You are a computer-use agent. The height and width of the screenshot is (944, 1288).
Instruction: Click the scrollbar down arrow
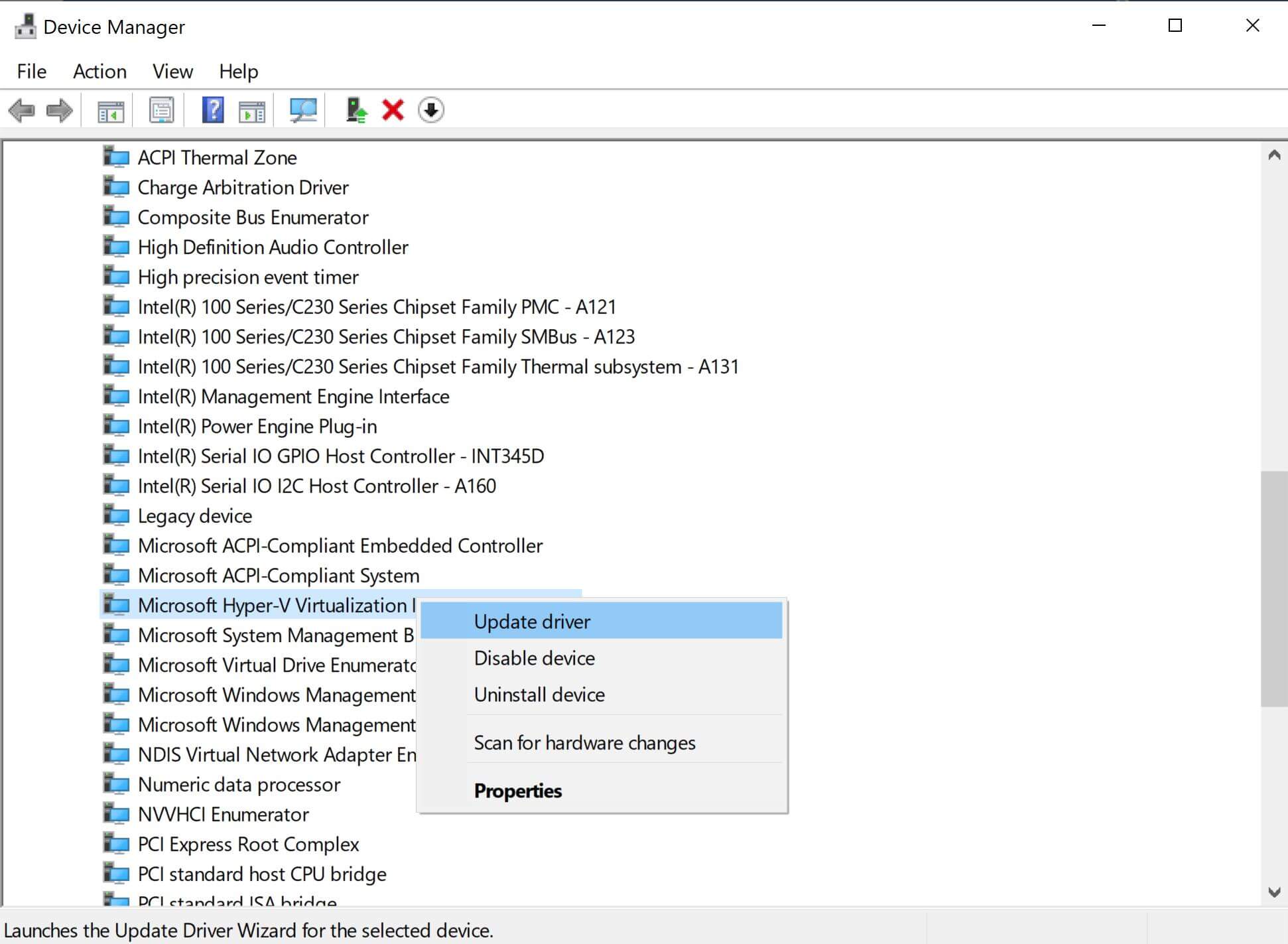pos(1273,892)
